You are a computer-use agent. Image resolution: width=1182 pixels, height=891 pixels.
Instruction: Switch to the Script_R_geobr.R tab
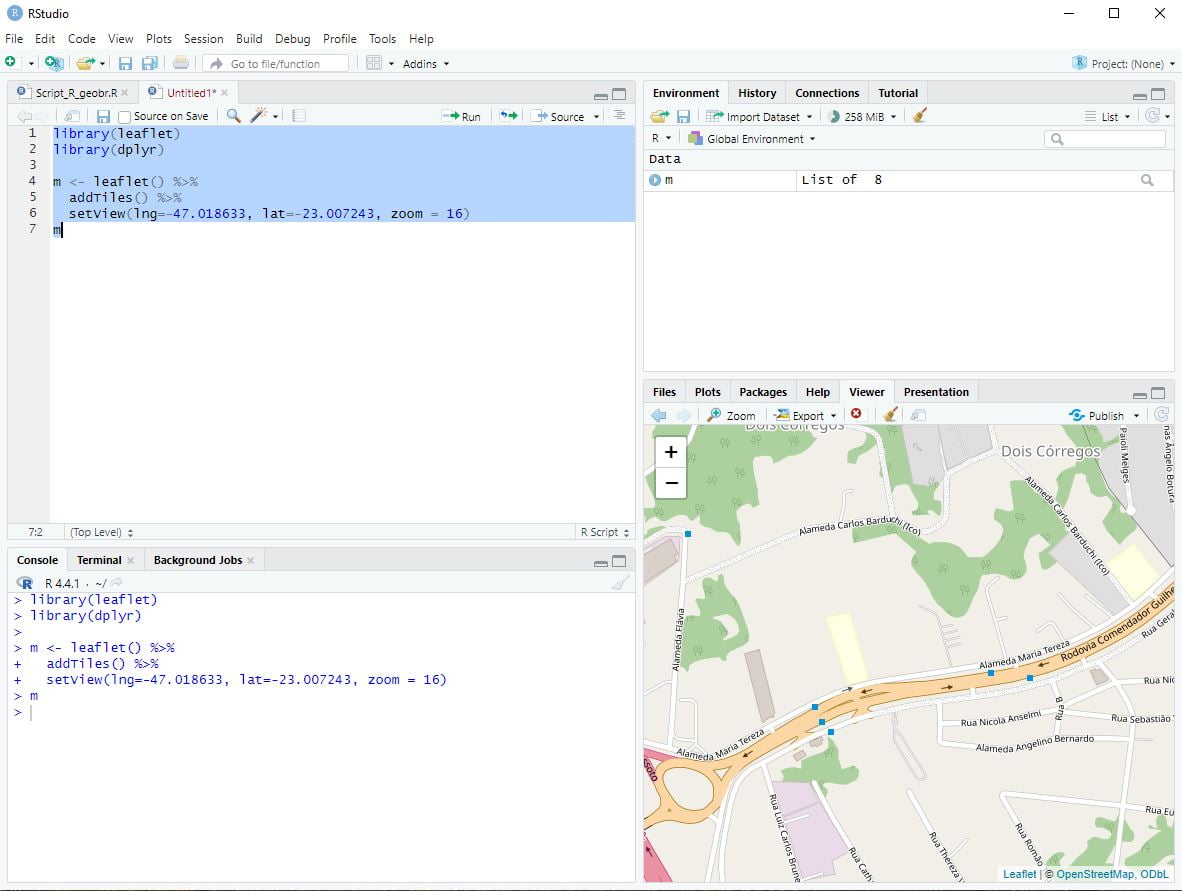(76, 93)
